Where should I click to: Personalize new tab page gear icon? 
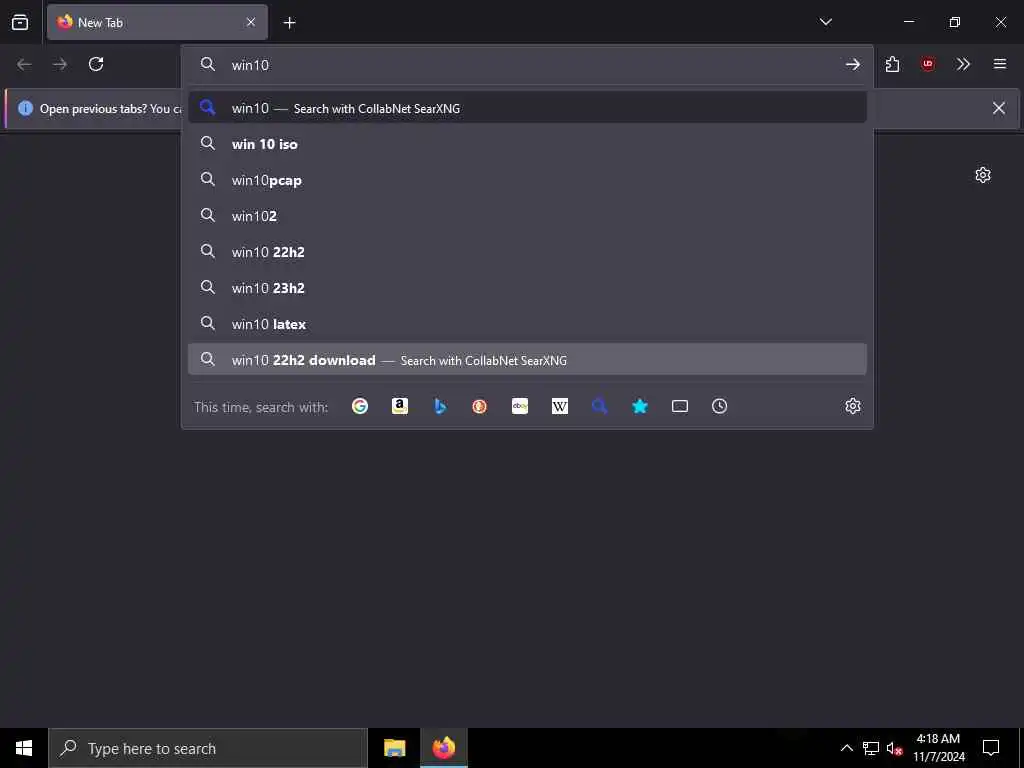coord(983,175)
